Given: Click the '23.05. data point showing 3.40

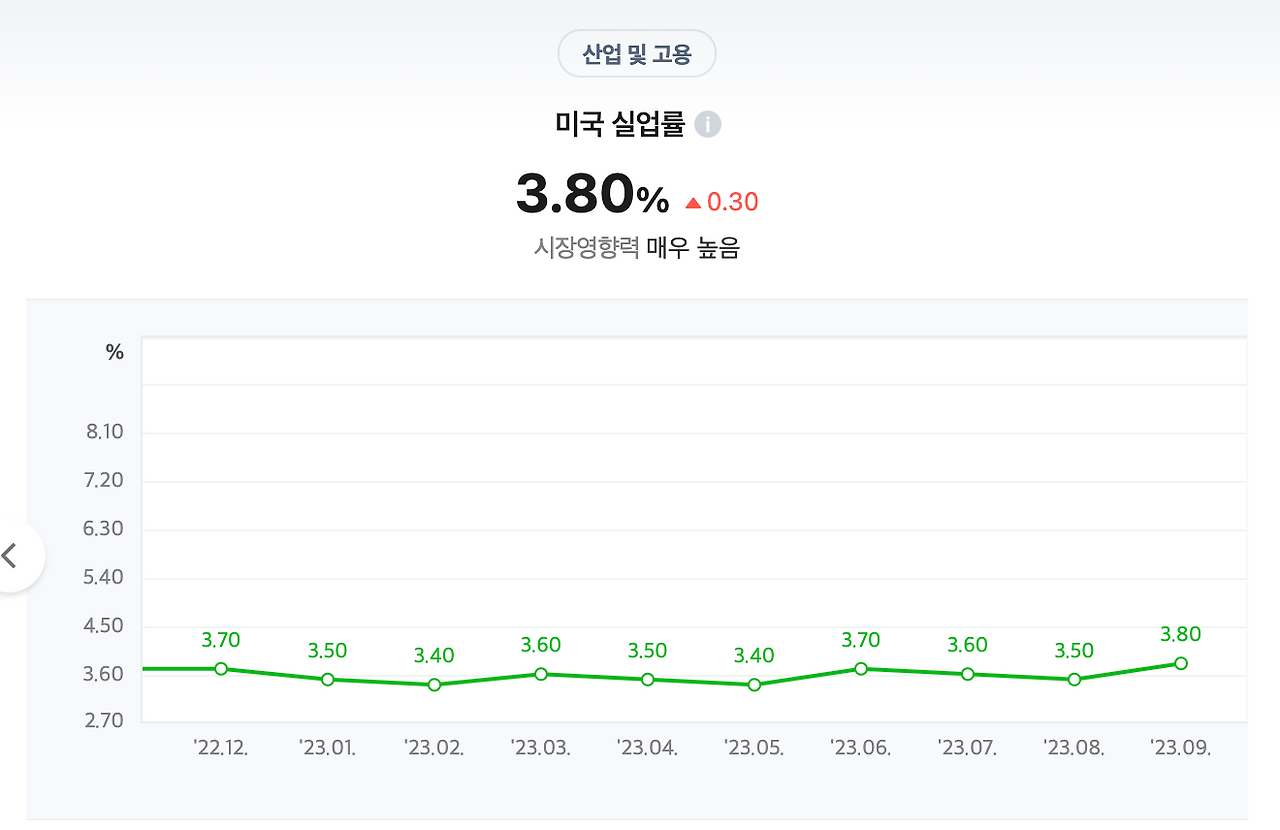Looking at the screenshot, I should (753, 685).
